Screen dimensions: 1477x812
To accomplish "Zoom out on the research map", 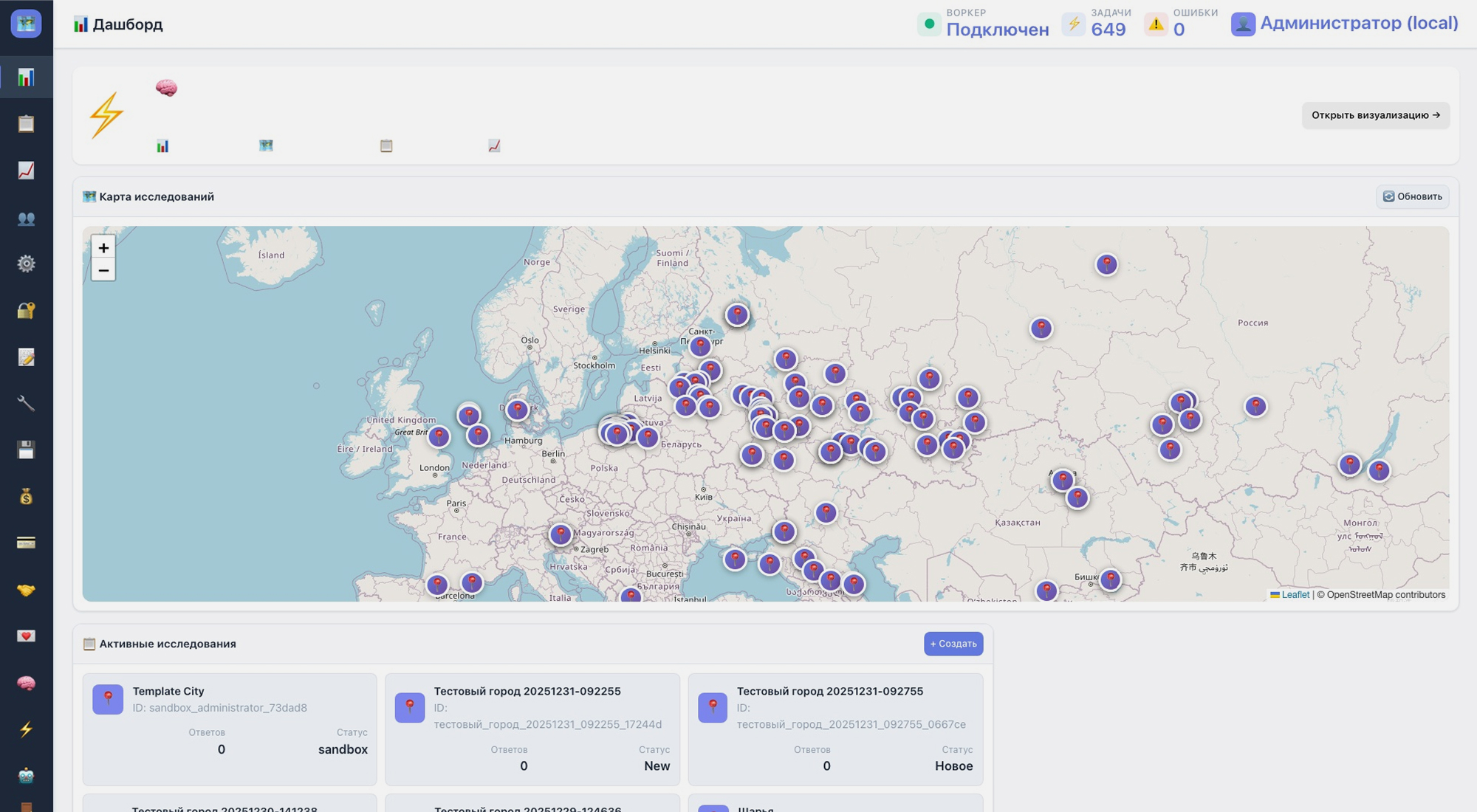I will (103, 271).
